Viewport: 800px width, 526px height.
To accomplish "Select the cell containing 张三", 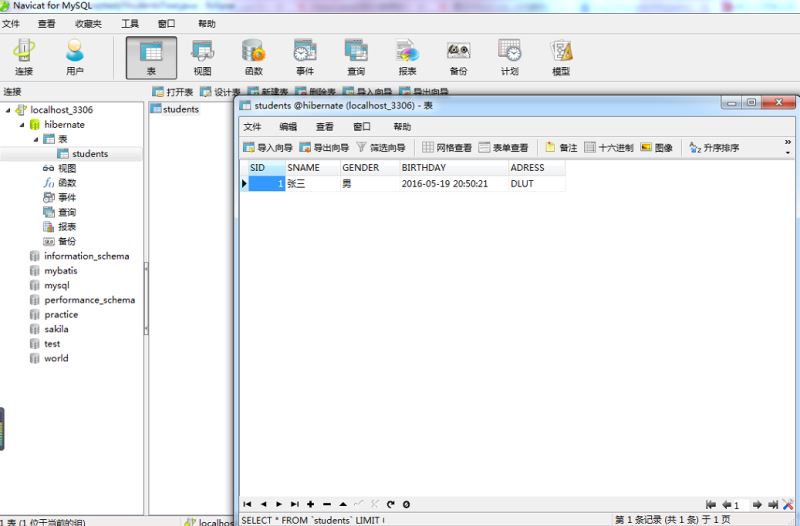I will 313,184.
